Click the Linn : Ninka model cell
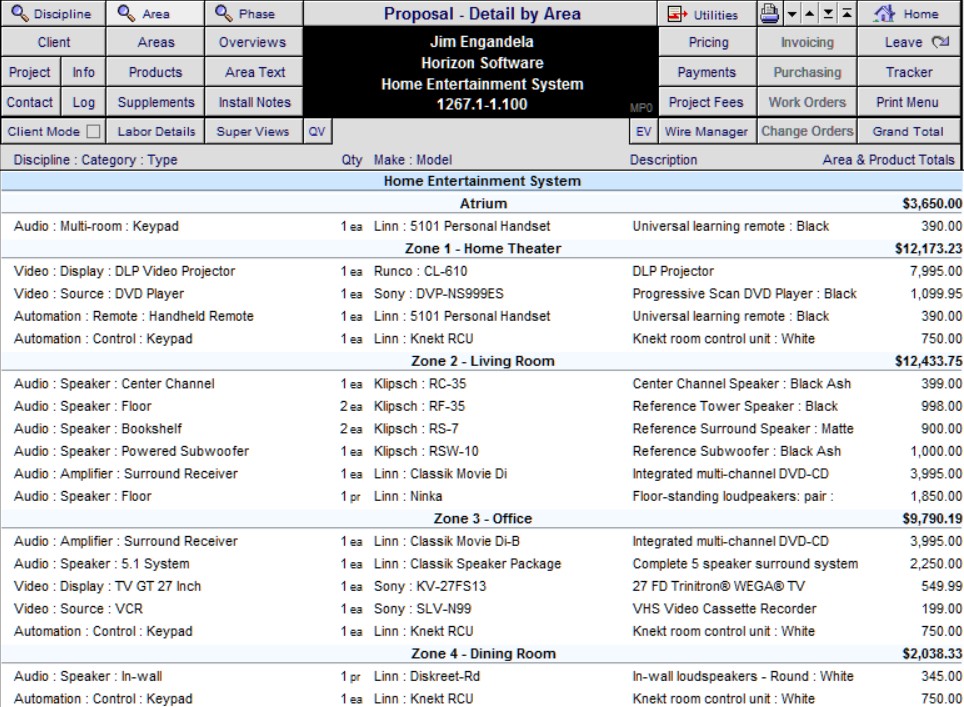 click(408, 496)
